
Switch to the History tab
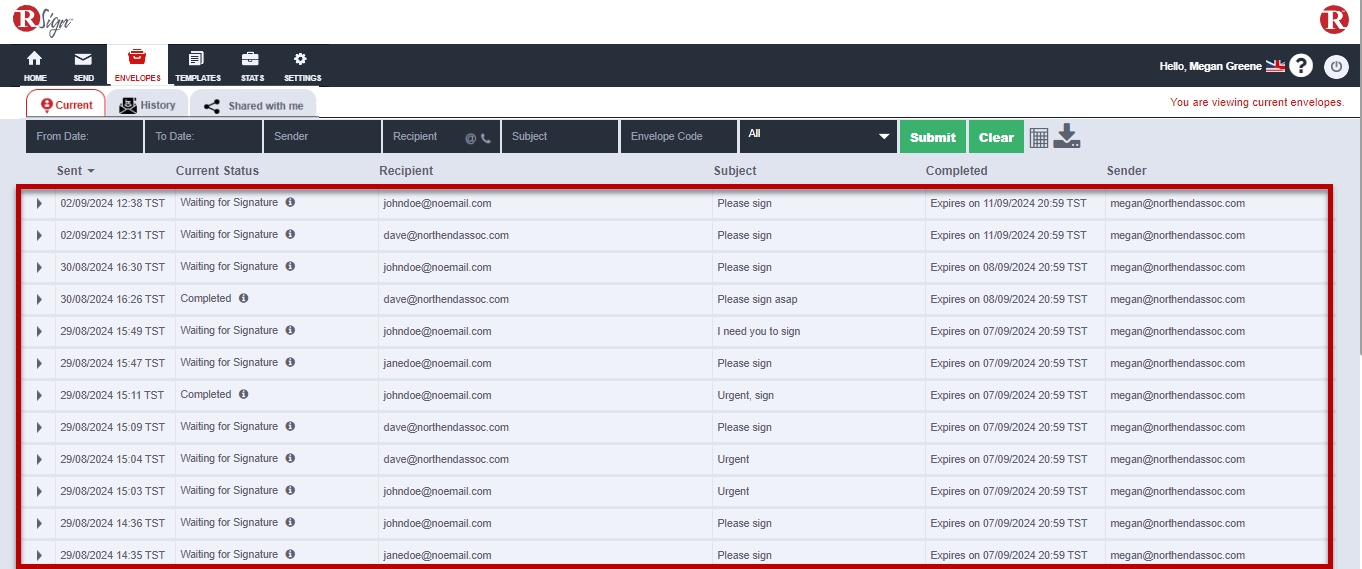coord(147,105)
